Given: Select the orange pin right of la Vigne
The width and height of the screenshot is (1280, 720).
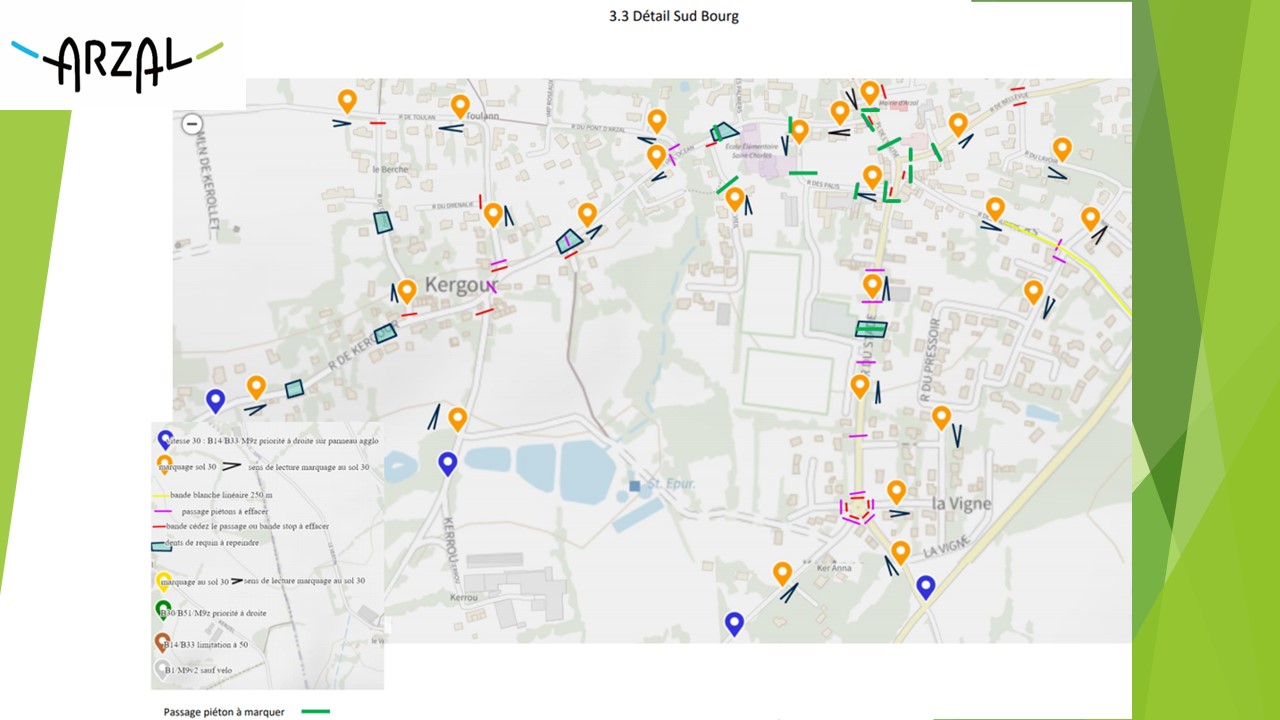Looking at the screenshot, I should [x=941, y=417].
